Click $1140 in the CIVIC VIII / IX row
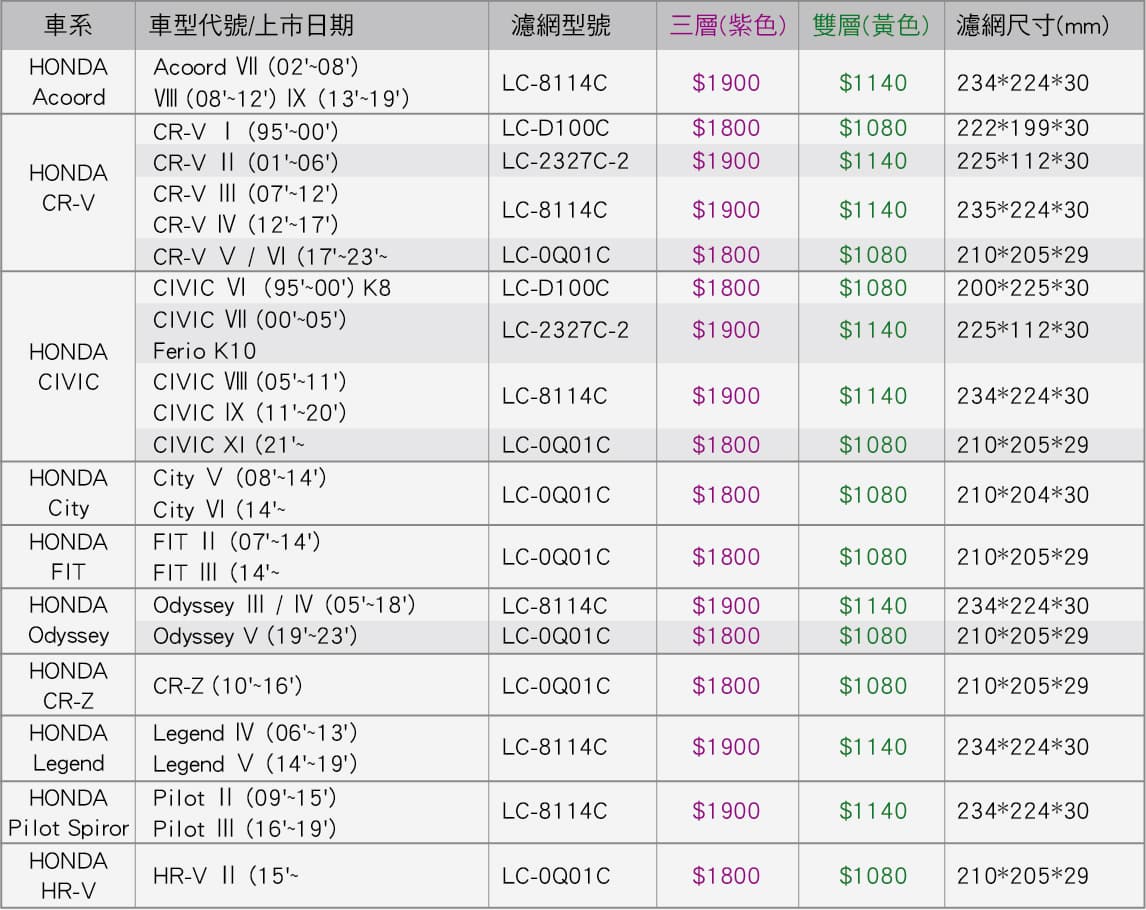Image resolution: width=1146 pixels, height=910 pixels. coord(873,396)
